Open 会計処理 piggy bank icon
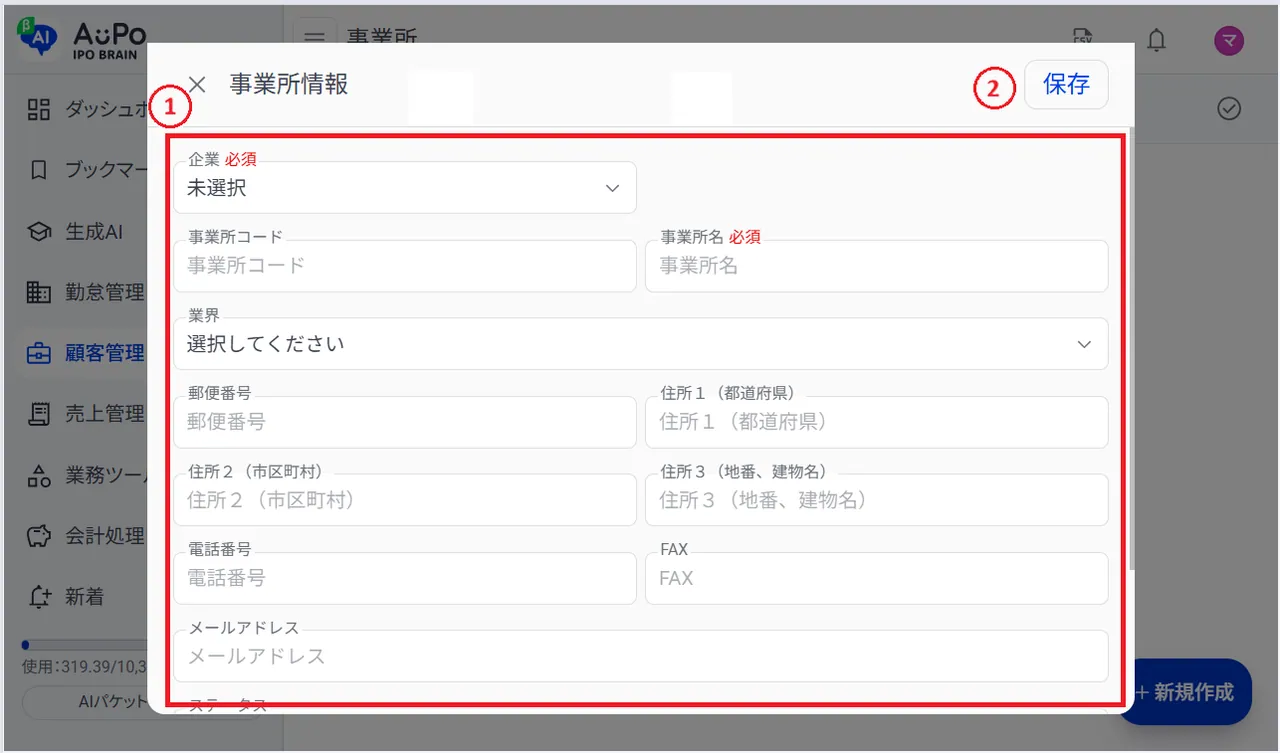 (38, 536)
